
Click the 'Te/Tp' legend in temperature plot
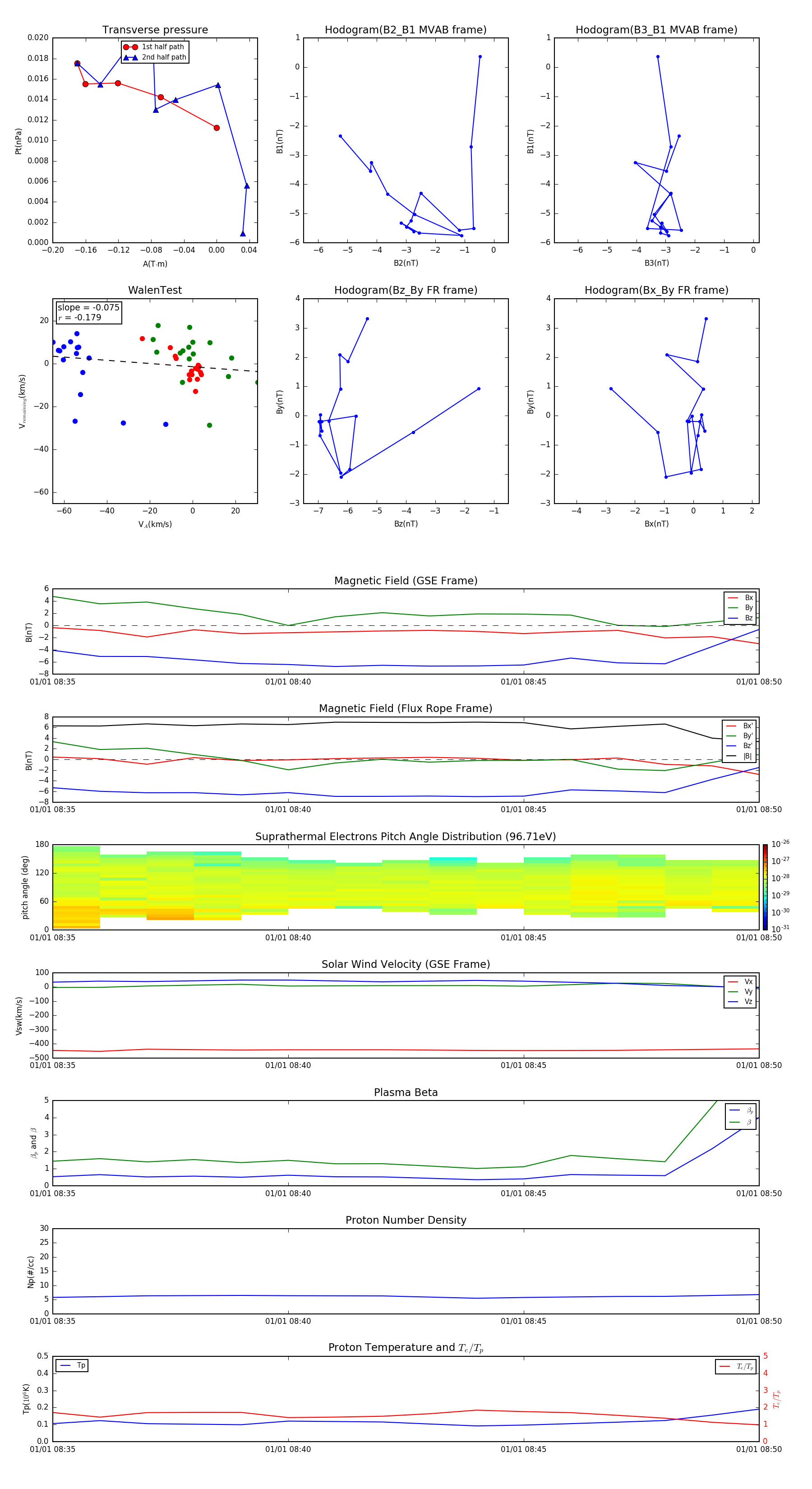pos(735,1367)
